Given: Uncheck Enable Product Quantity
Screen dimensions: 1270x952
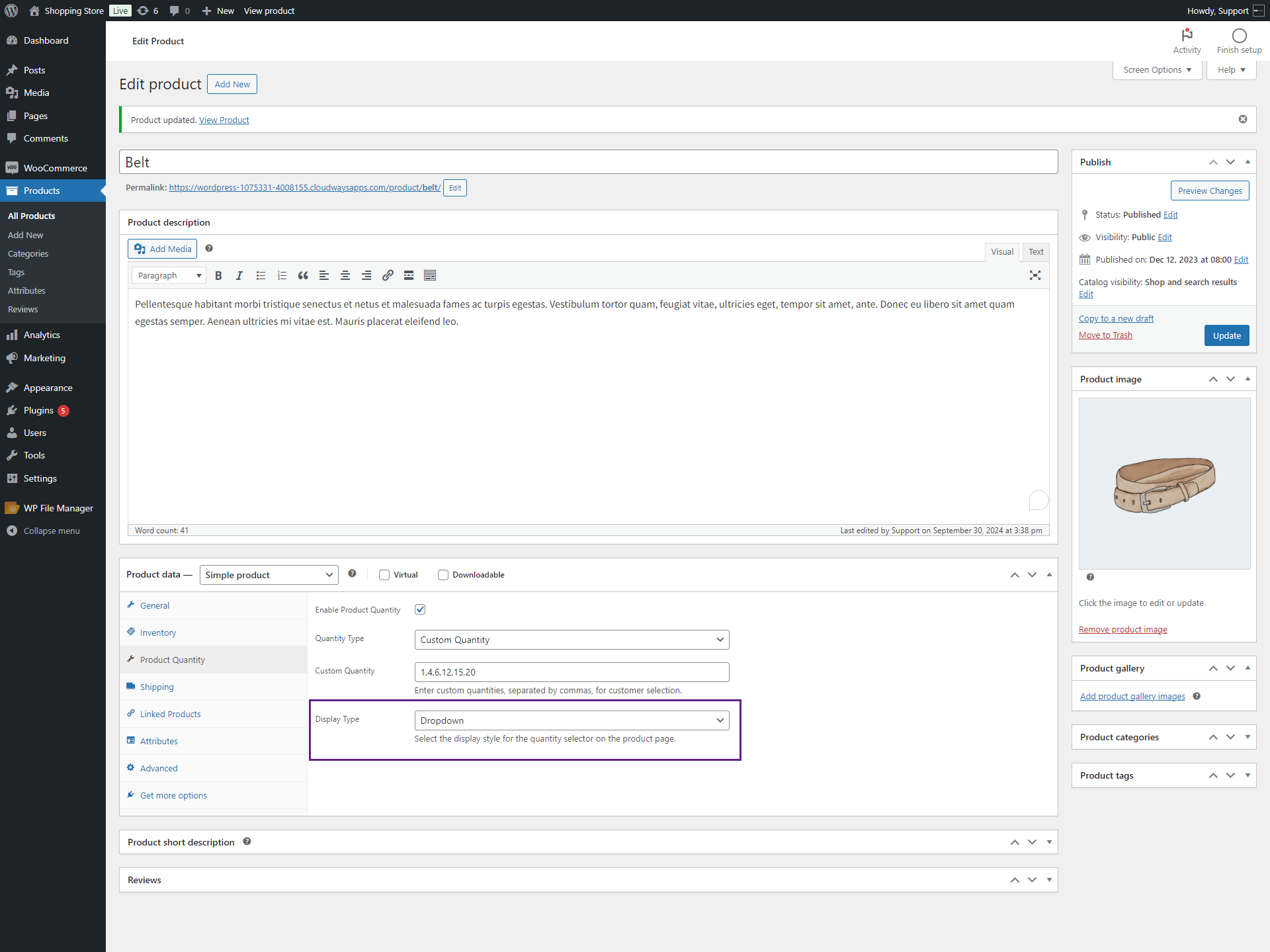Looking at the screenshot, I should point(420,609).
